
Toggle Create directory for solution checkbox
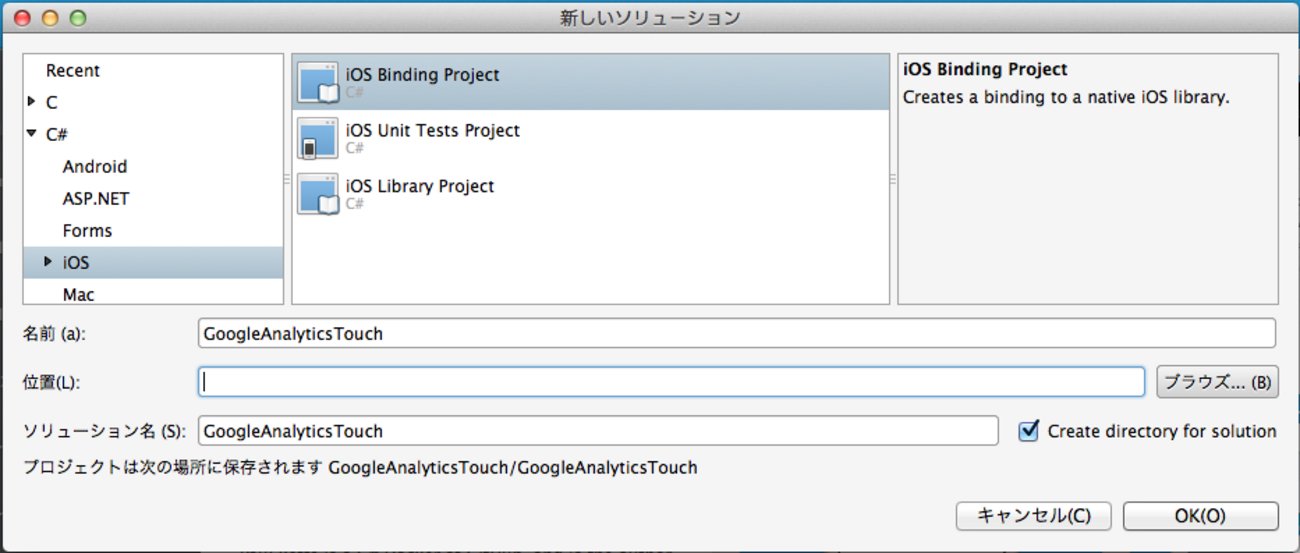(1028, 431)
